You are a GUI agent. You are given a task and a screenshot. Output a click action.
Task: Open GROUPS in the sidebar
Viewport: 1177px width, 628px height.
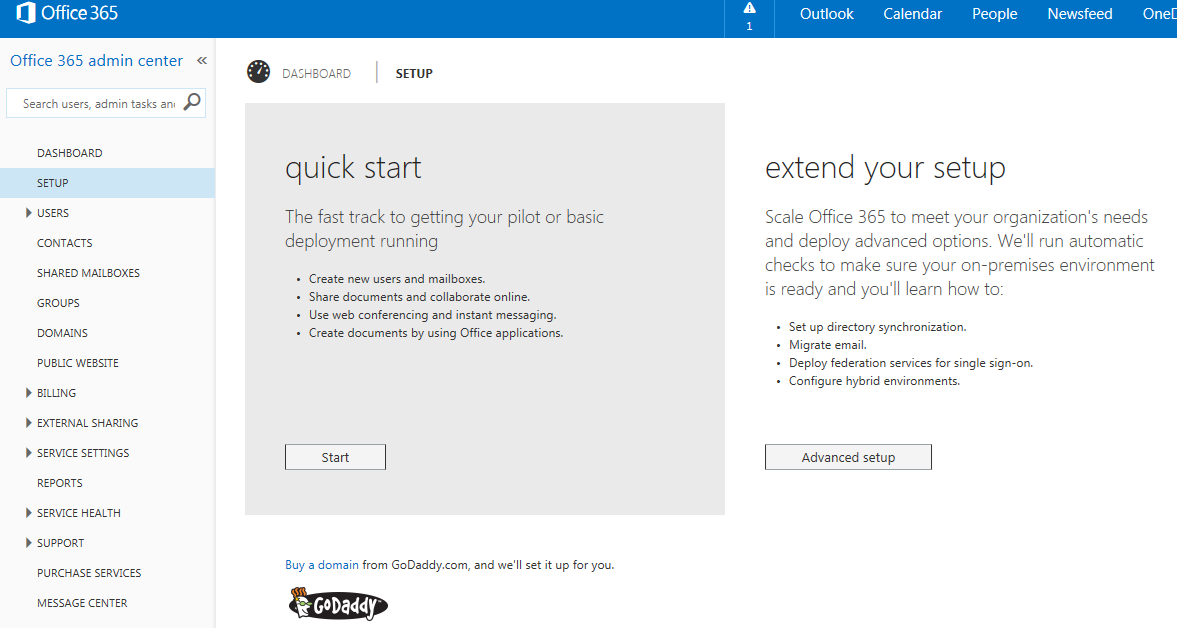pyautogui.click(x=58, y=303)
